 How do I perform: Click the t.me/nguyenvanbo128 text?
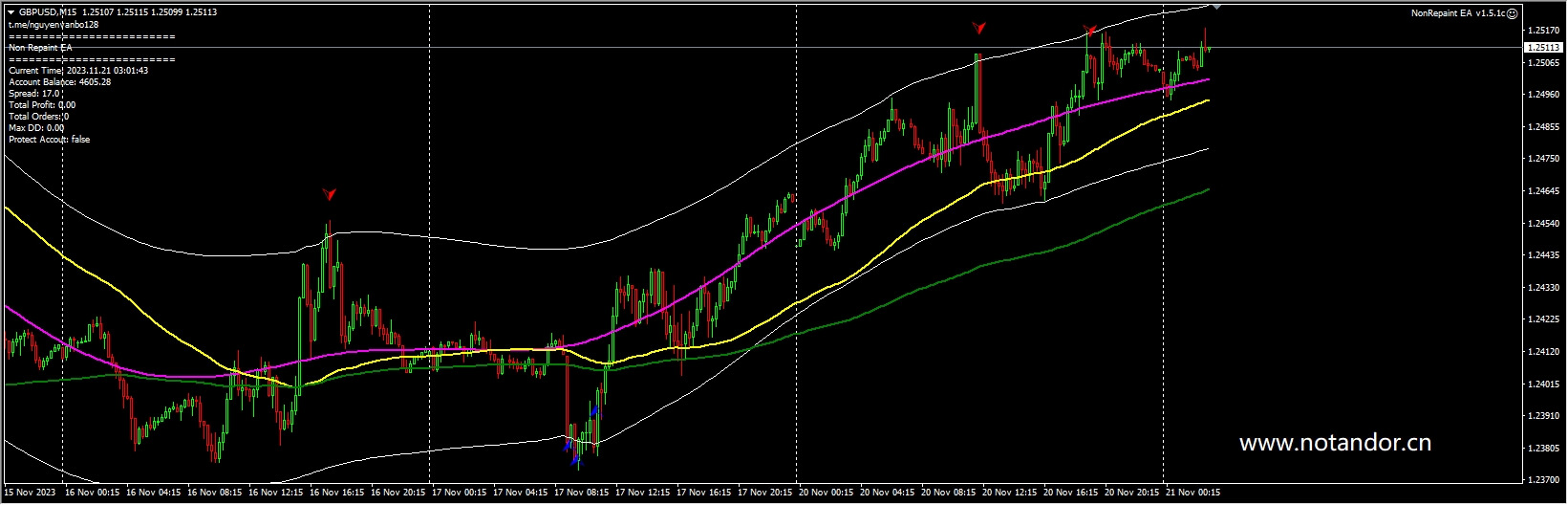coord(54,25)
